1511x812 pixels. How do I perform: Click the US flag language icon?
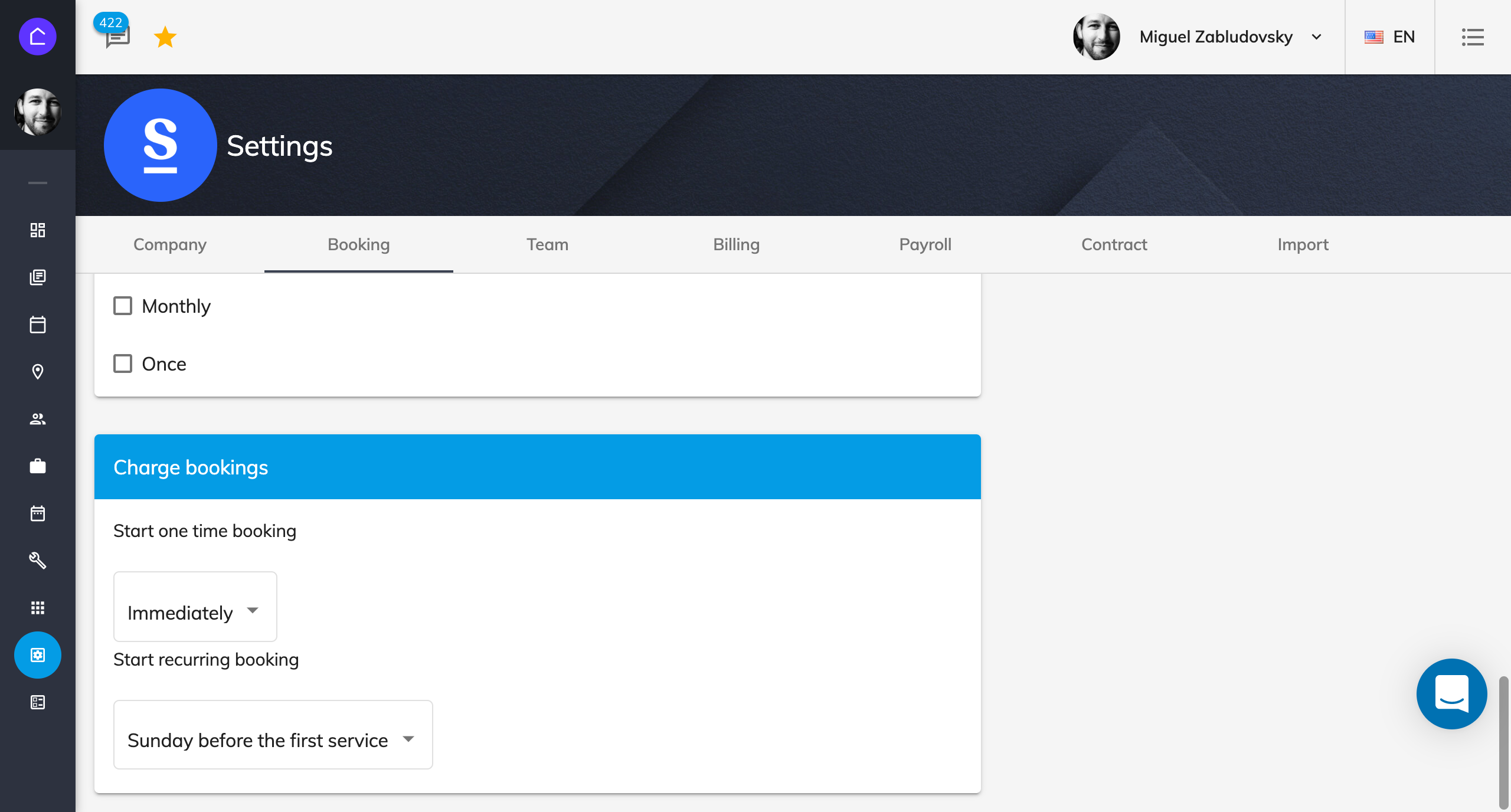pyautogui.click(x=1374, y=37)
